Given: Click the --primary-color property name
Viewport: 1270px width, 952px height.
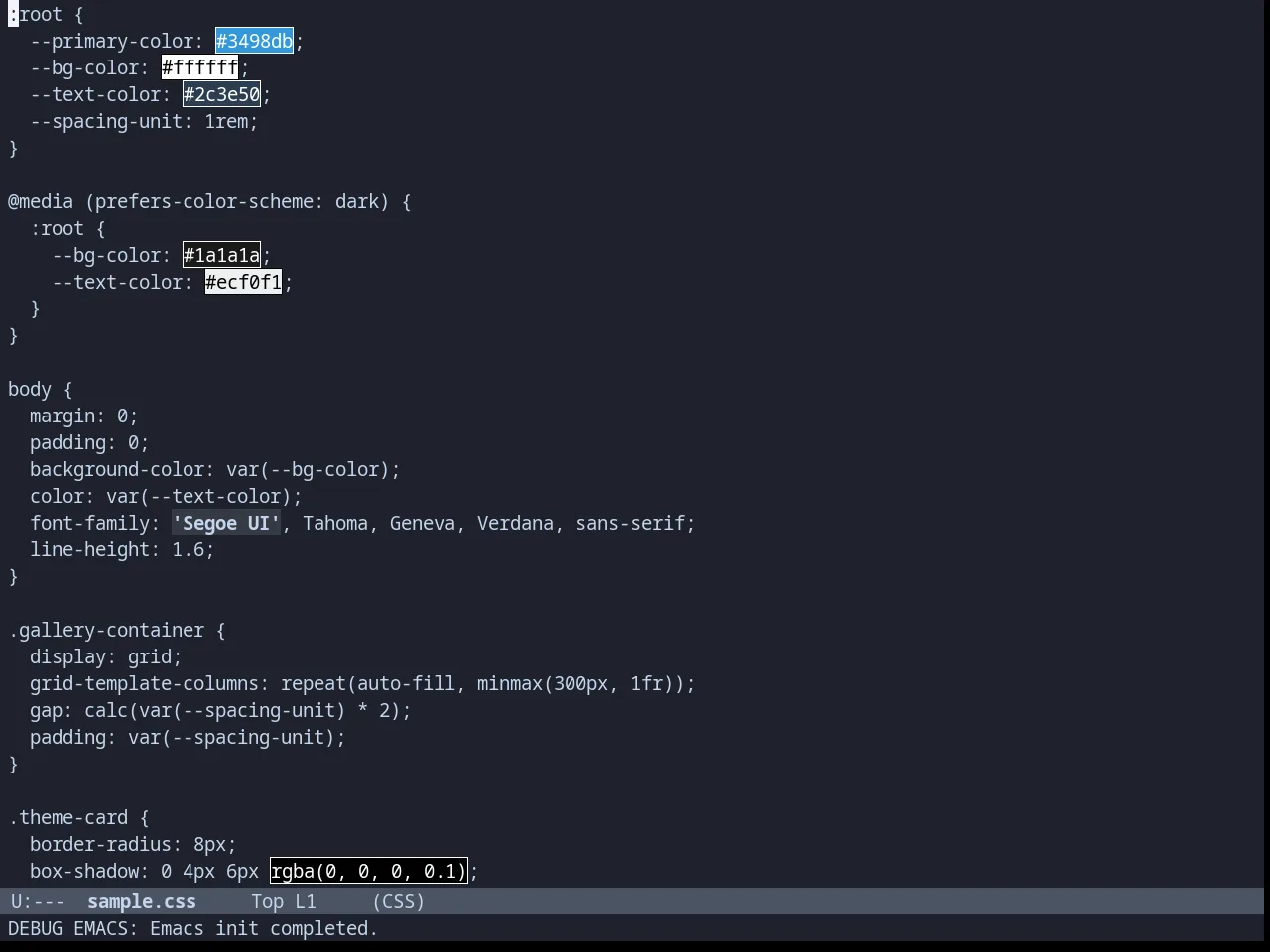Looking at the screenshot, I should tap(111, 41).
